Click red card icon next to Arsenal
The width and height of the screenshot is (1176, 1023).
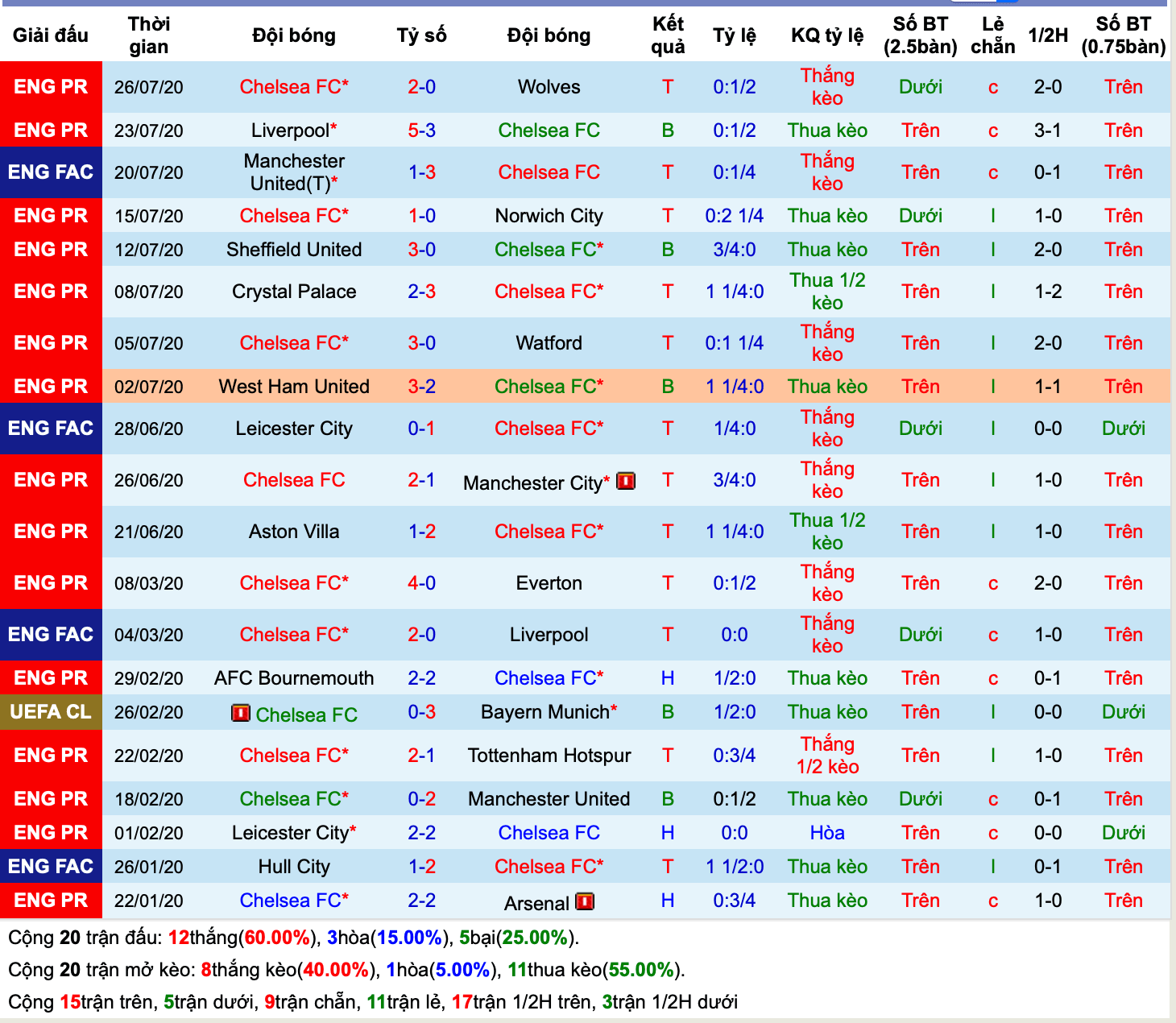pyautogui.click(x=585, y=901)
